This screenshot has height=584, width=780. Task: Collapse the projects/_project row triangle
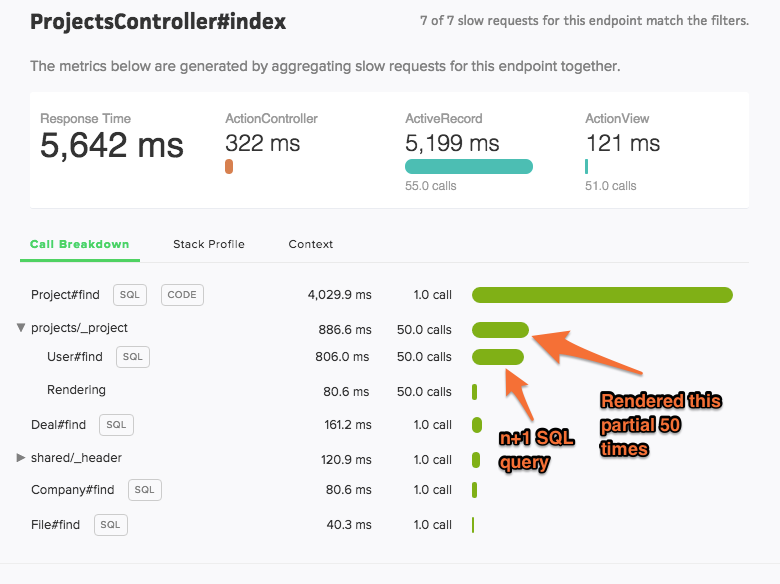(x=20, y=327)
